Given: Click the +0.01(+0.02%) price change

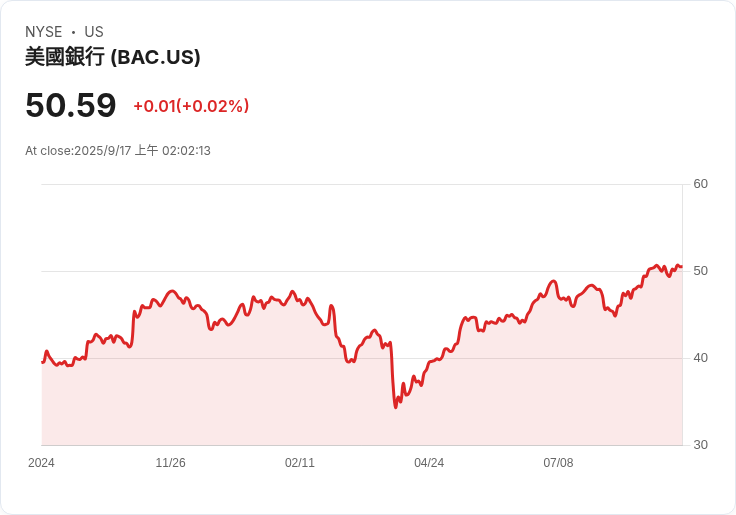Looking at the screenshot, I should (x=191, y=106).
